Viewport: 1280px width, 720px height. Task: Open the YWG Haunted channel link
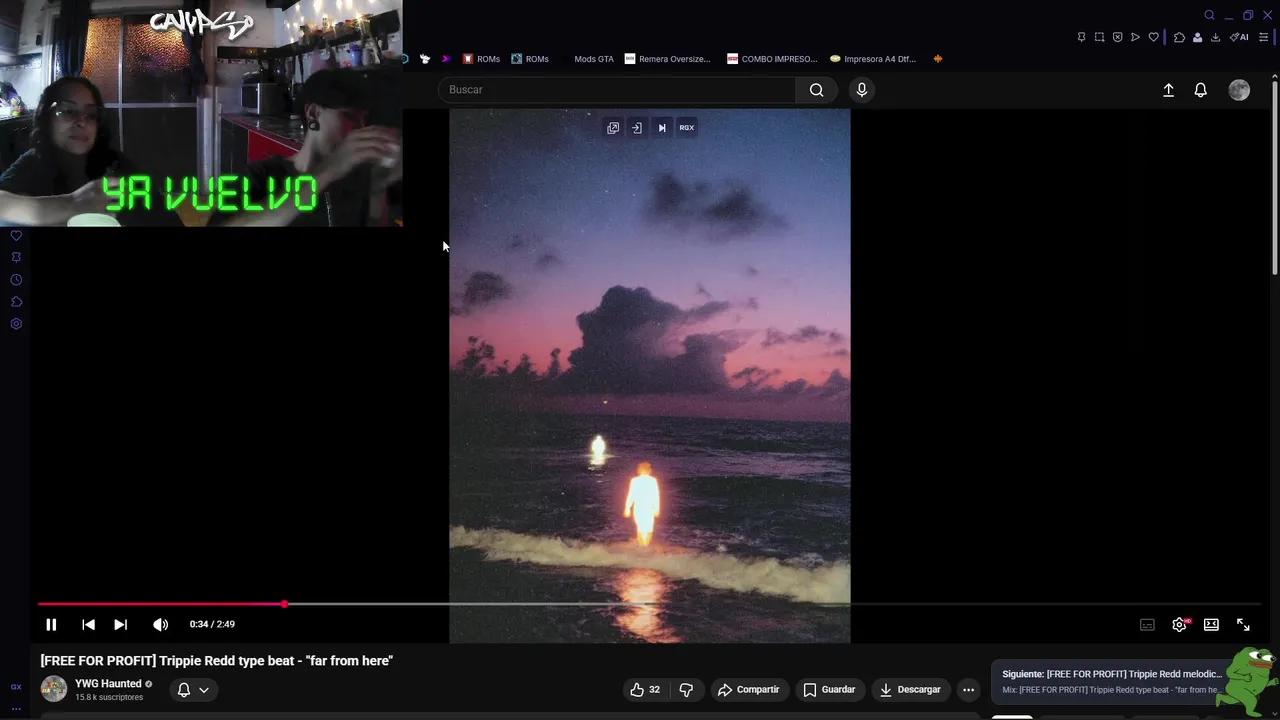[x=108, y=684]
